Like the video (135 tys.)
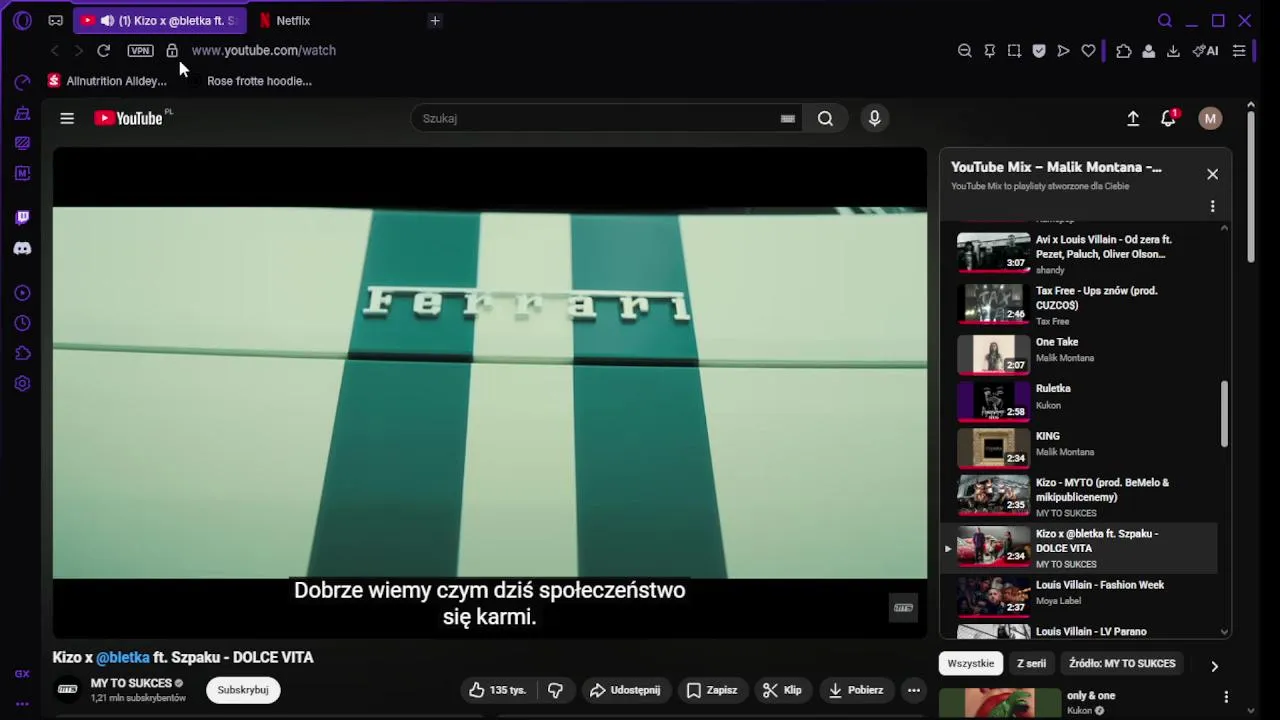 [497, 690]
